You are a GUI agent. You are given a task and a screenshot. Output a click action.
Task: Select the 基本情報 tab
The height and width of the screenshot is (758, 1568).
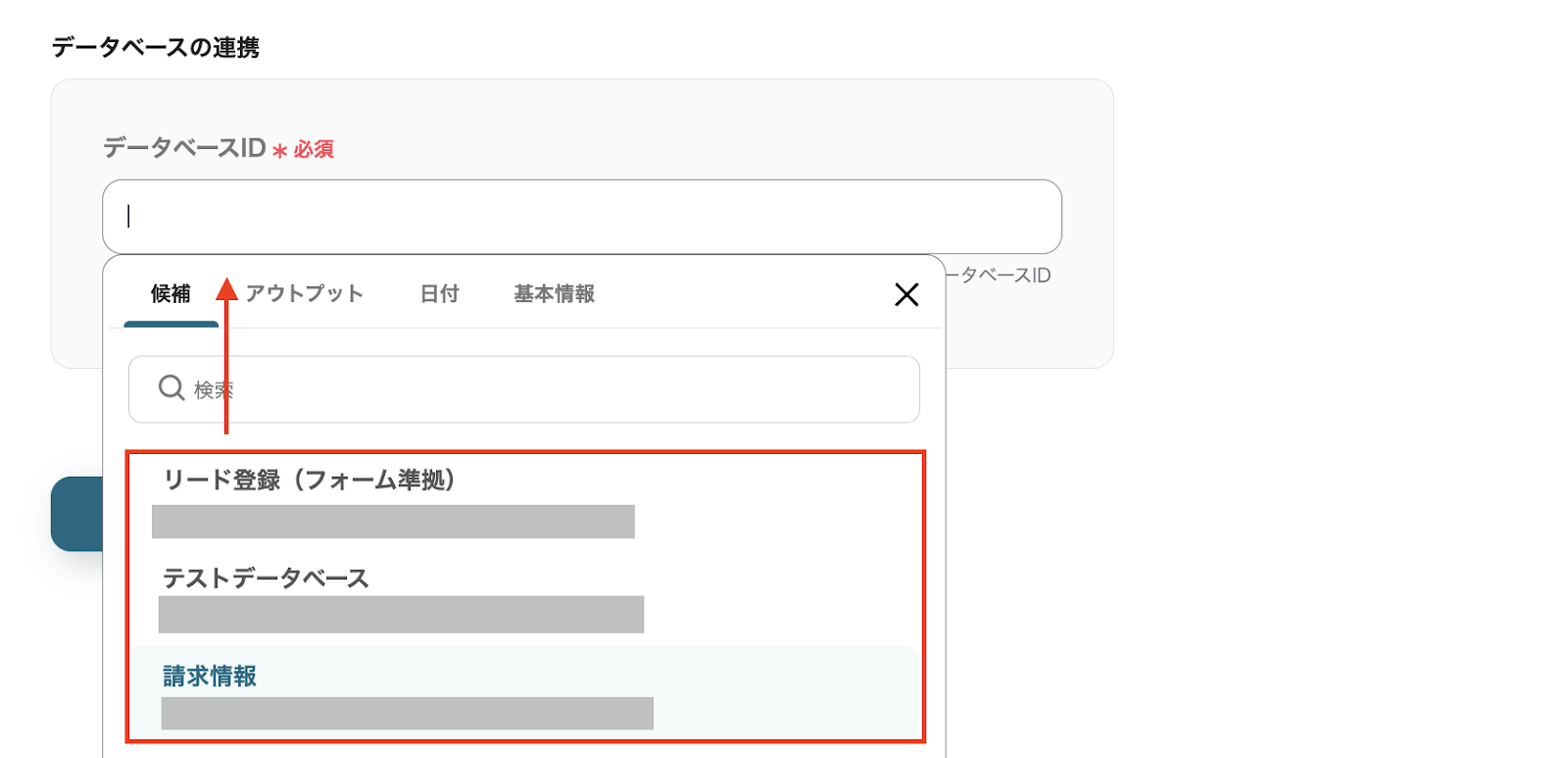pos(554,293)
